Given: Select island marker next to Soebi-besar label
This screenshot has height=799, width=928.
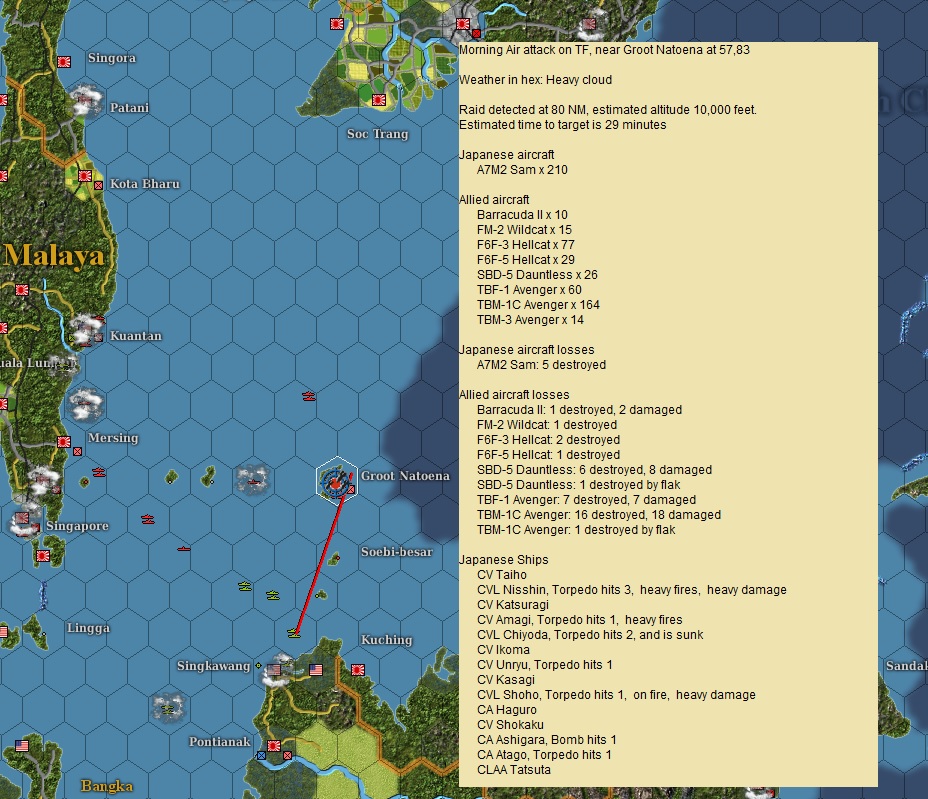Looking at the screenshot, I should point(336,558).
